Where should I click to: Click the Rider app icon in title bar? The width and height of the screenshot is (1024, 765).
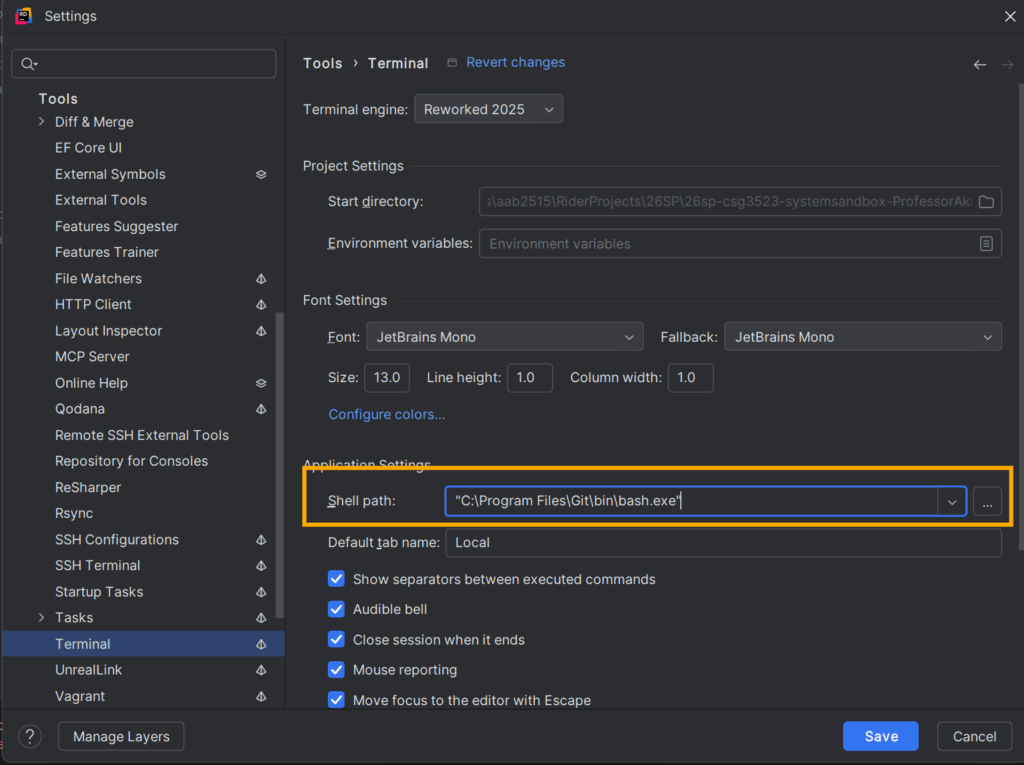24,16
